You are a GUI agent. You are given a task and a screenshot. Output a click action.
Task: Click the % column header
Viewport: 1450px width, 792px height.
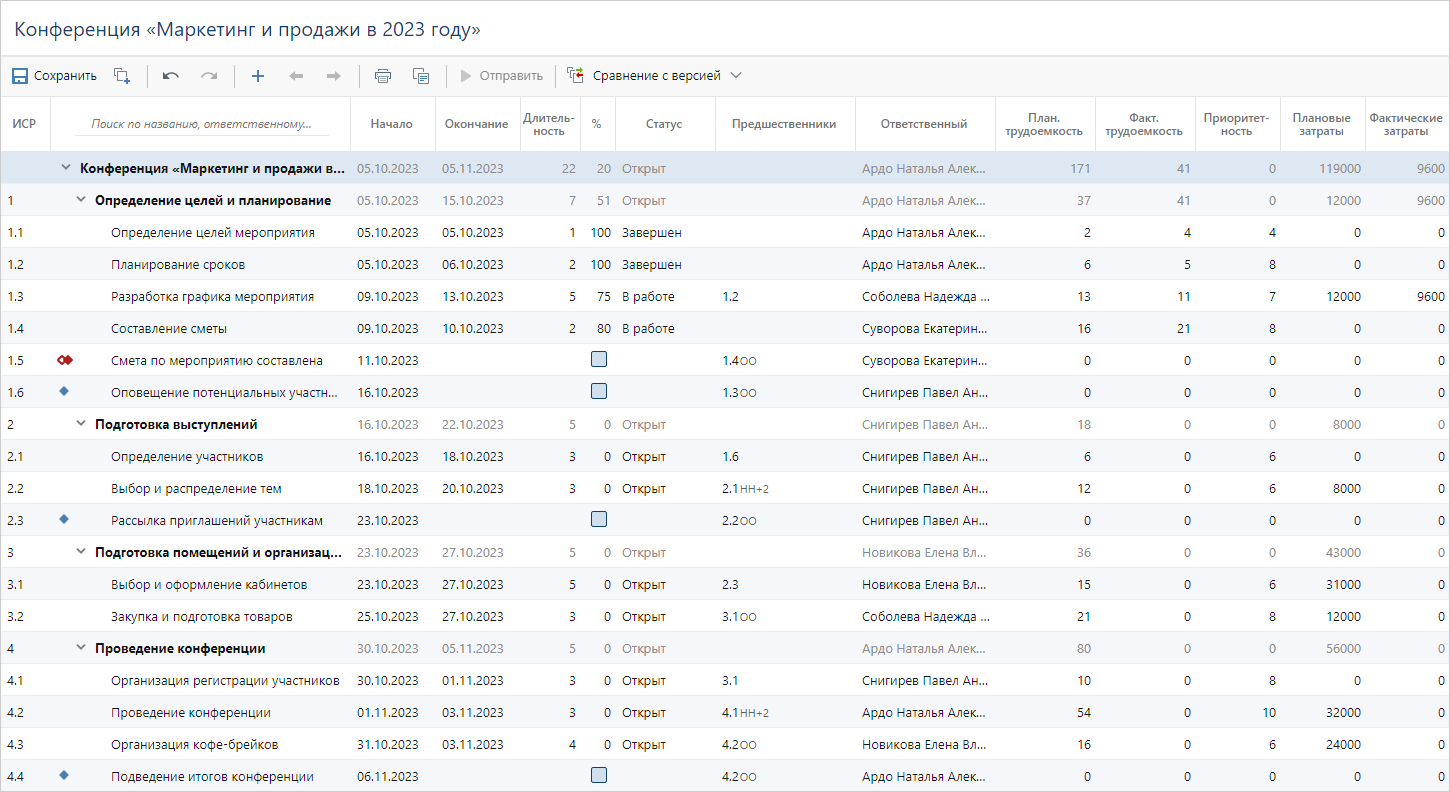(597, 124)
